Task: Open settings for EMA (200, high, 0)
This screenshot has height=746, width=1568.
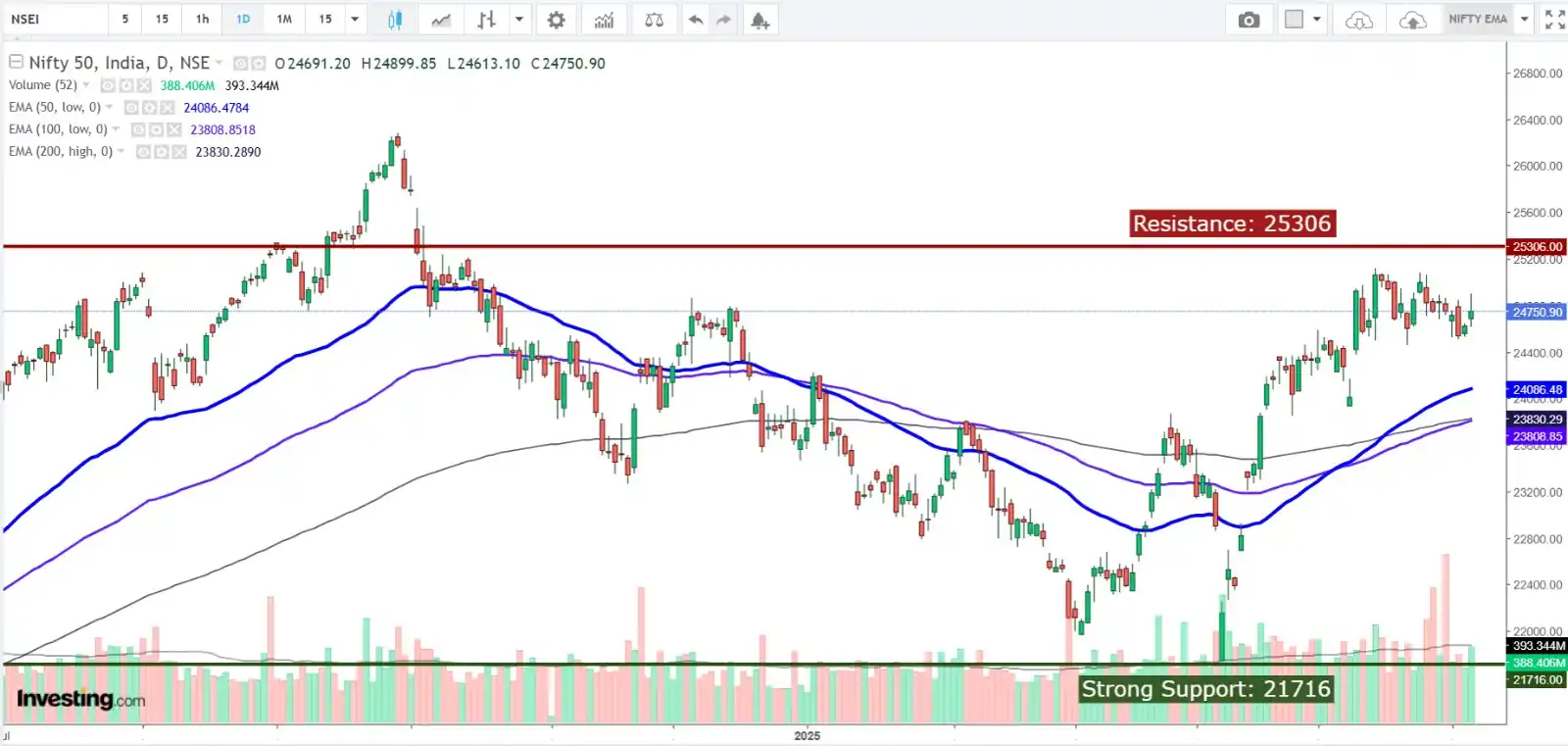Action: pyautogui.click(x=161, y=152)
